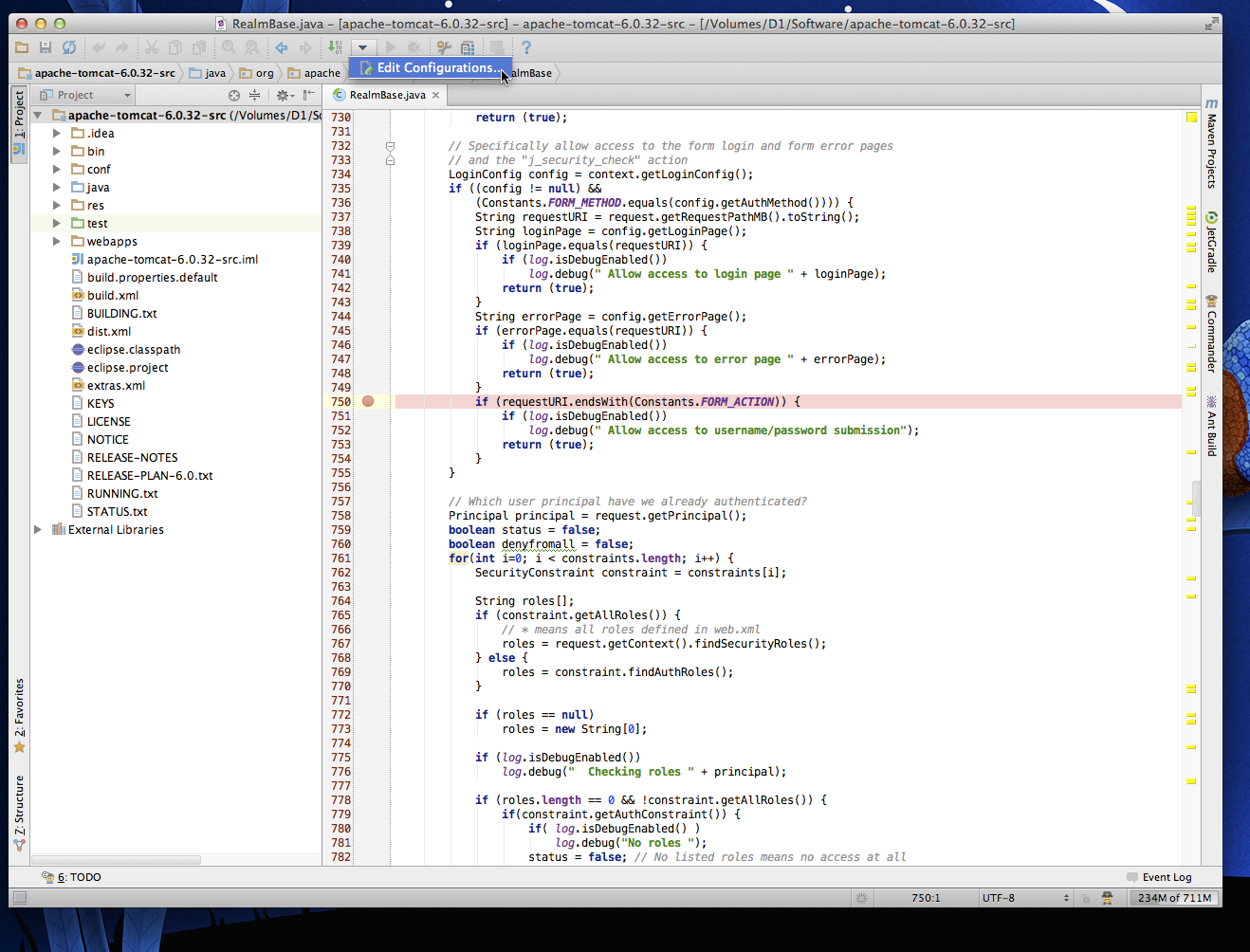Image resolution: width=1250 pixels, height=952 pixels.
Task: Click the blue Help question mark icon
Action: click(526, 47)
